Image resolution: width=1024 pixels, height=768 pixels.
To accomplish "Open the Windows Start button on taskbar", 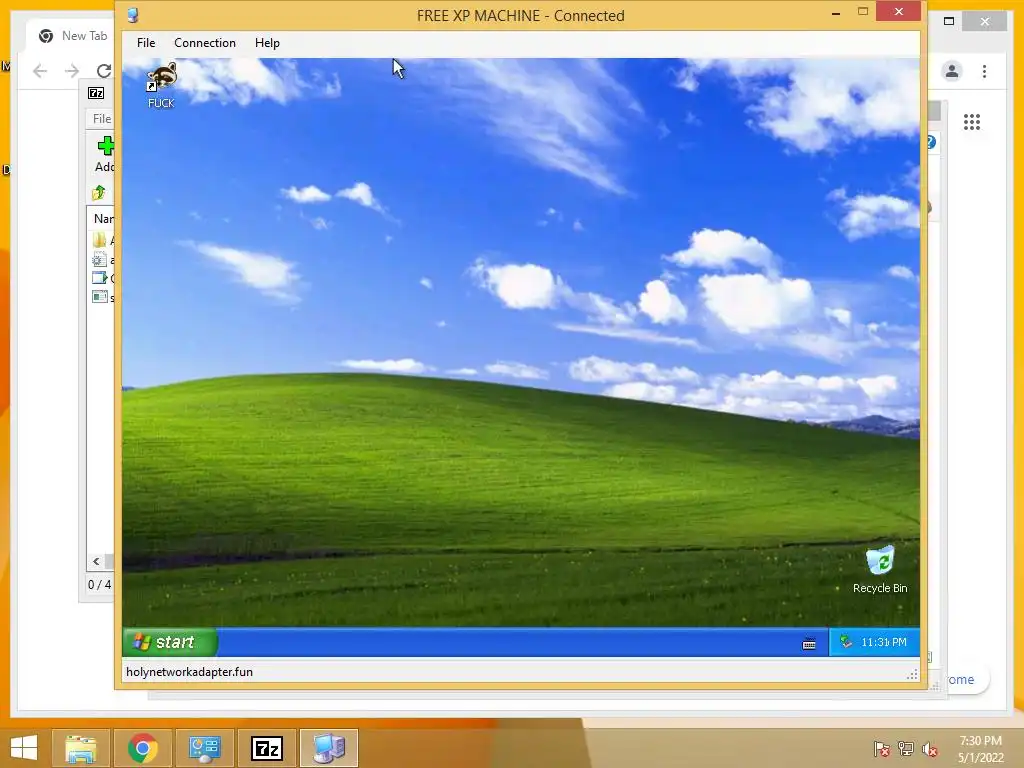I will 24,748.
